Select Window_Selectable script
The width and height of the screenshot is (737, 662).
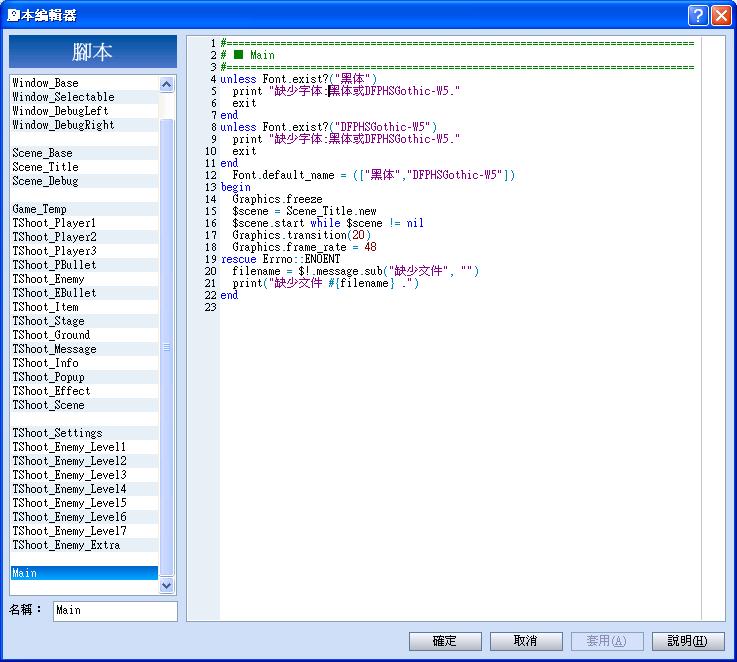pyautogui.click(x=84, y=97)
